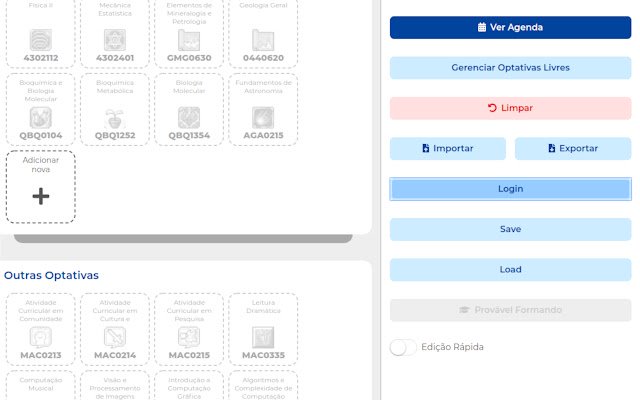640x400 pixels.
Task: Click the graduation cap icon on Provável Formando
Action: 464,310
